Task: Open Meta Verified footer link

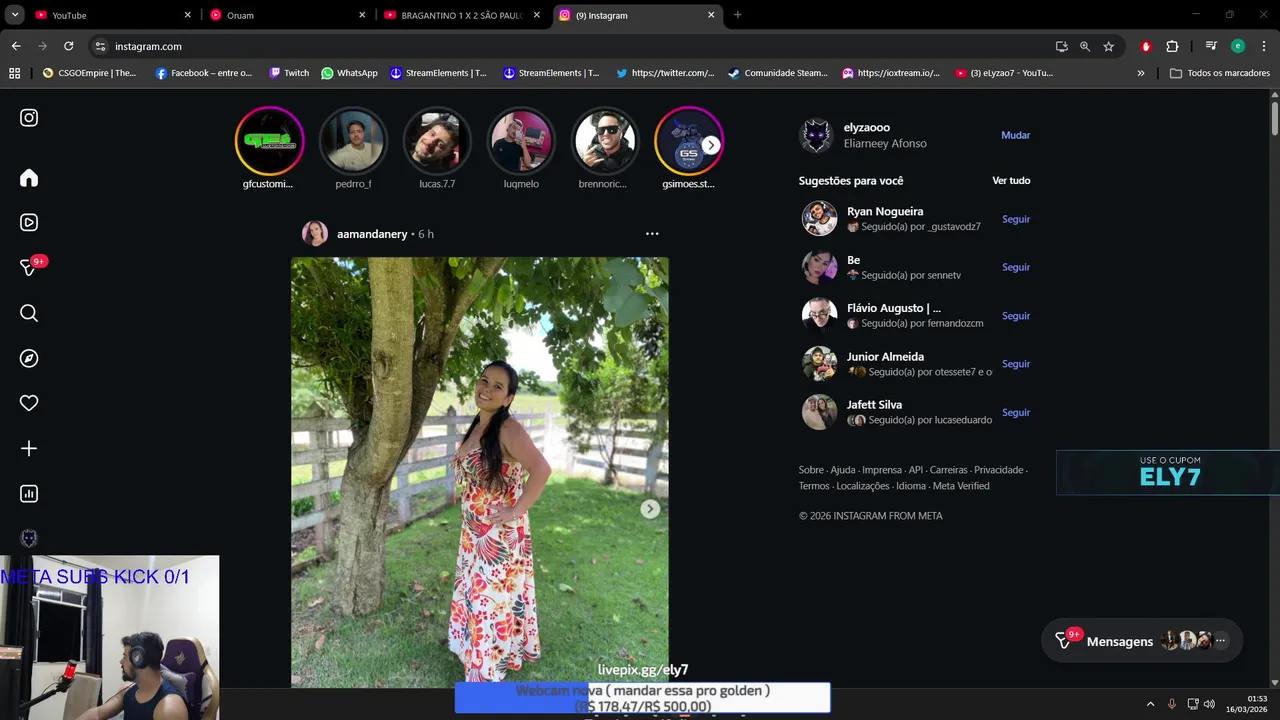Action: (x=961, y=486)
